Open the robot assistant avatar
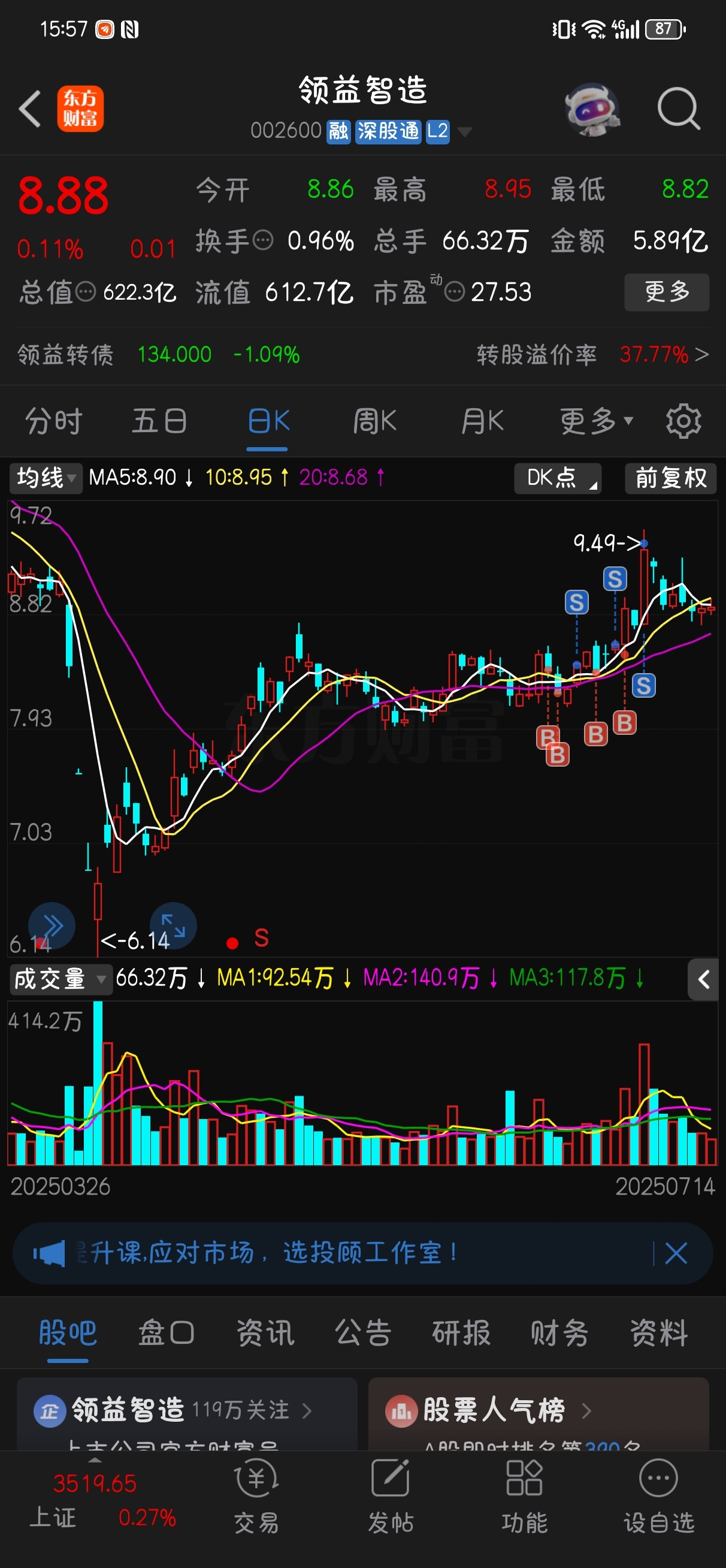Image resolution: width=726 pixels, height=1568 pixels. coord(592,110)
